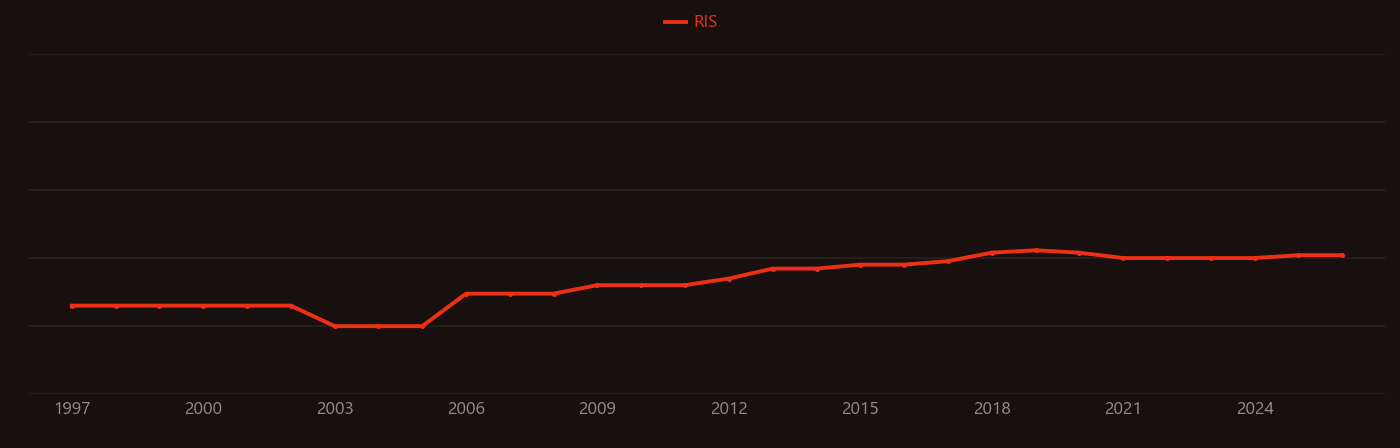Click the 2018 x-axis label
The width and height of the screenshot is (1400, 448).
(992, 409)
